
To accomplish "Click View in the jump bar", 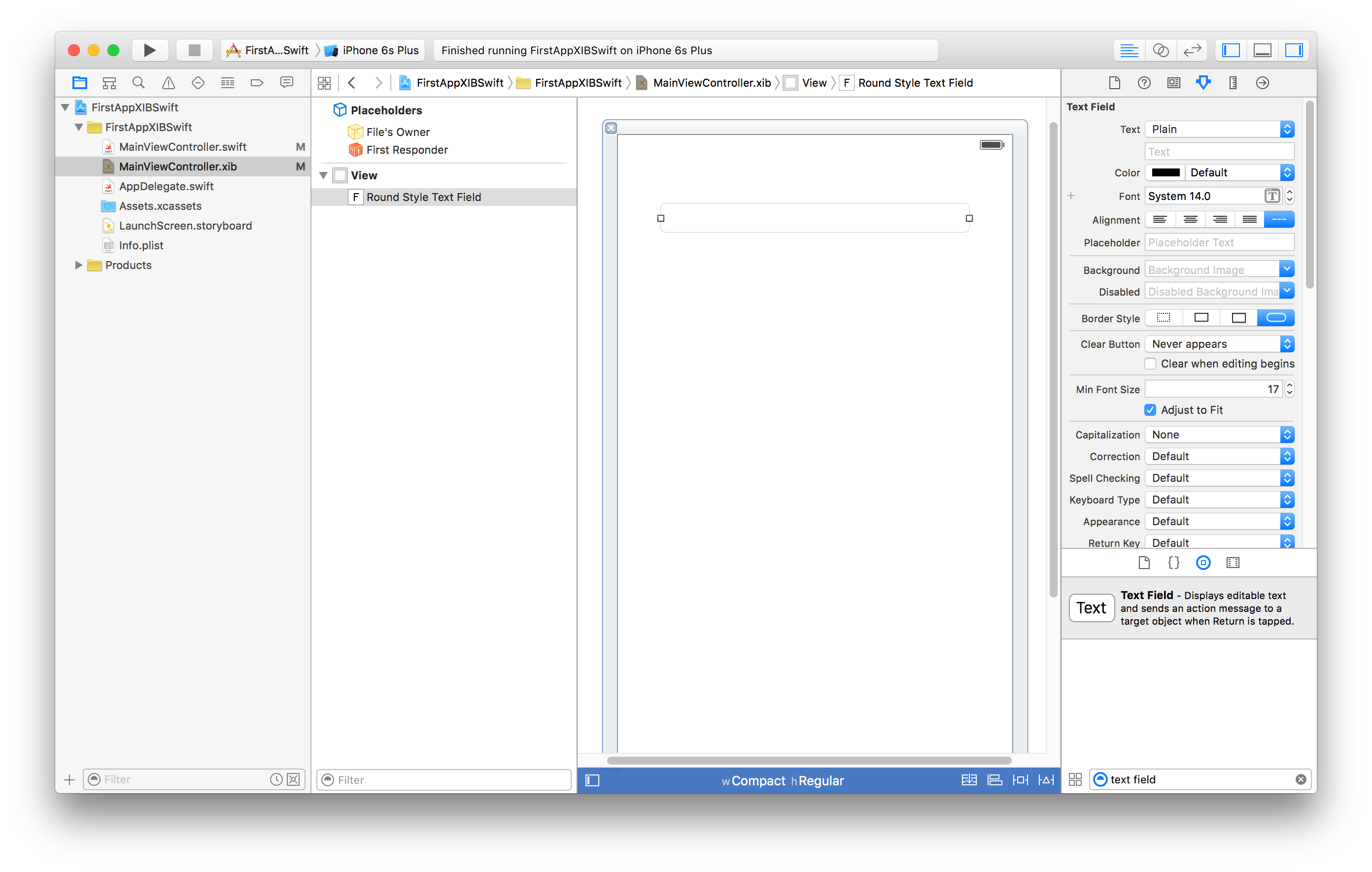I will 814,83.
